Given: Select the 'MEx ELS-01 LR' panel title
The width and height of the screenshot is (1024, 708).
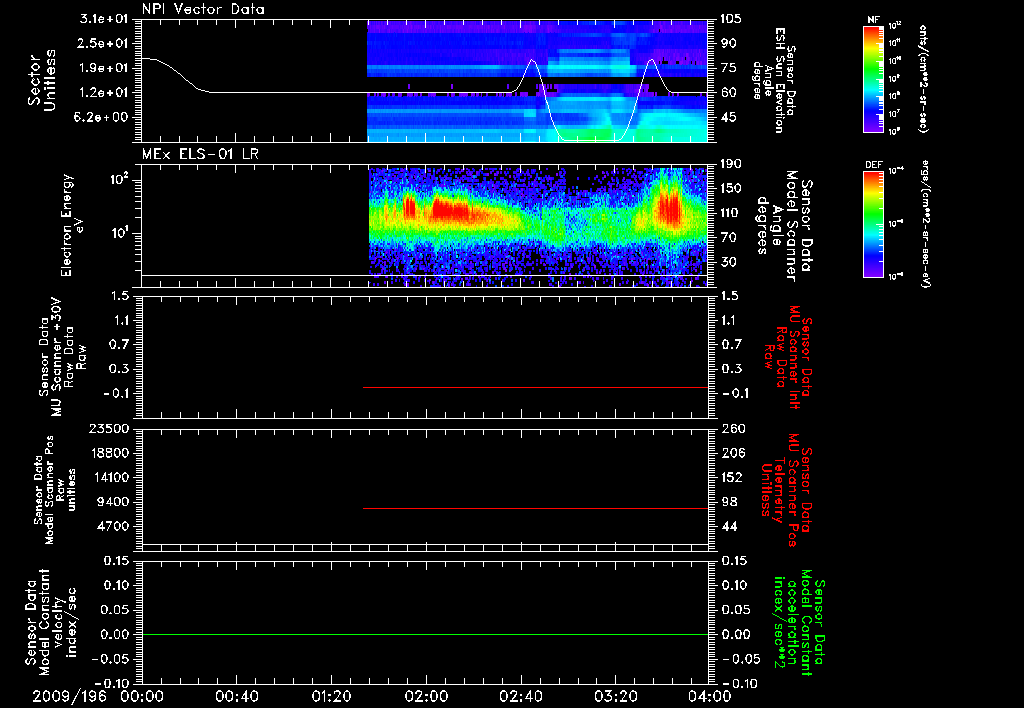Looking at the screenshot, I should click(200, 154).
